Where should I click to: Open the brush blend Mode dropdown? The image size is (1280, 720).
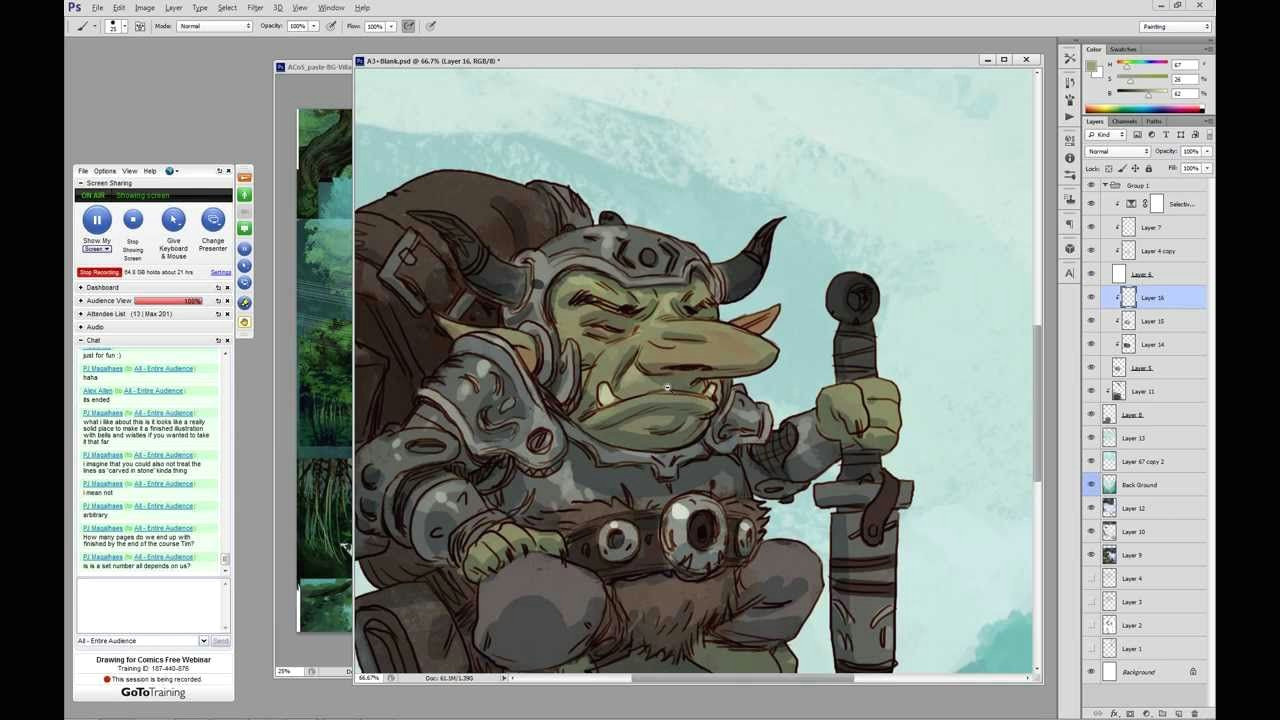(x=215, y=26)
